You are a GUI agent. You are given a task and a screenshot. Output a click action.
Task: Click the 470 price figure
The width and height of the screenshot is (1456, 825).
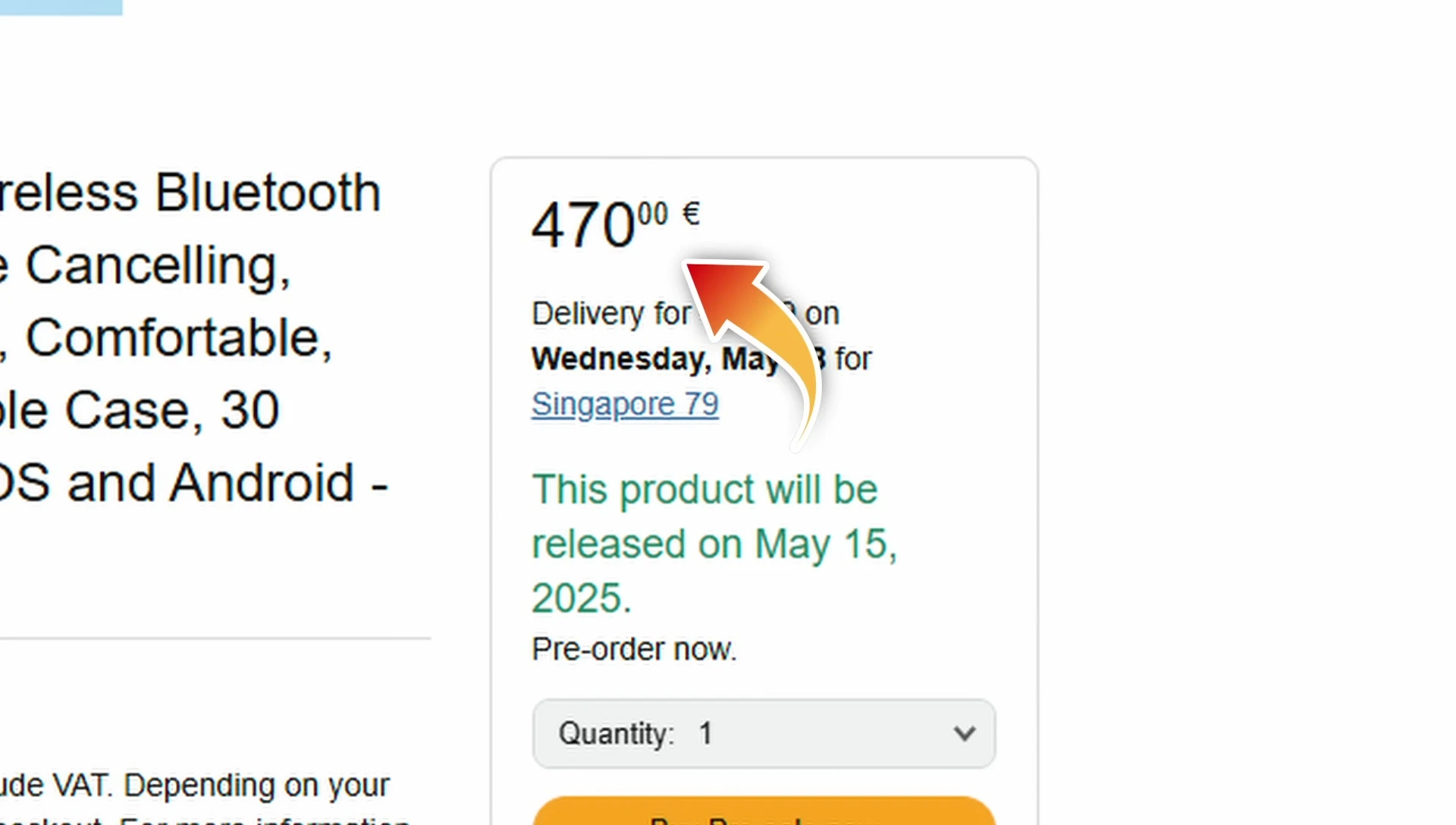[582, 225]
